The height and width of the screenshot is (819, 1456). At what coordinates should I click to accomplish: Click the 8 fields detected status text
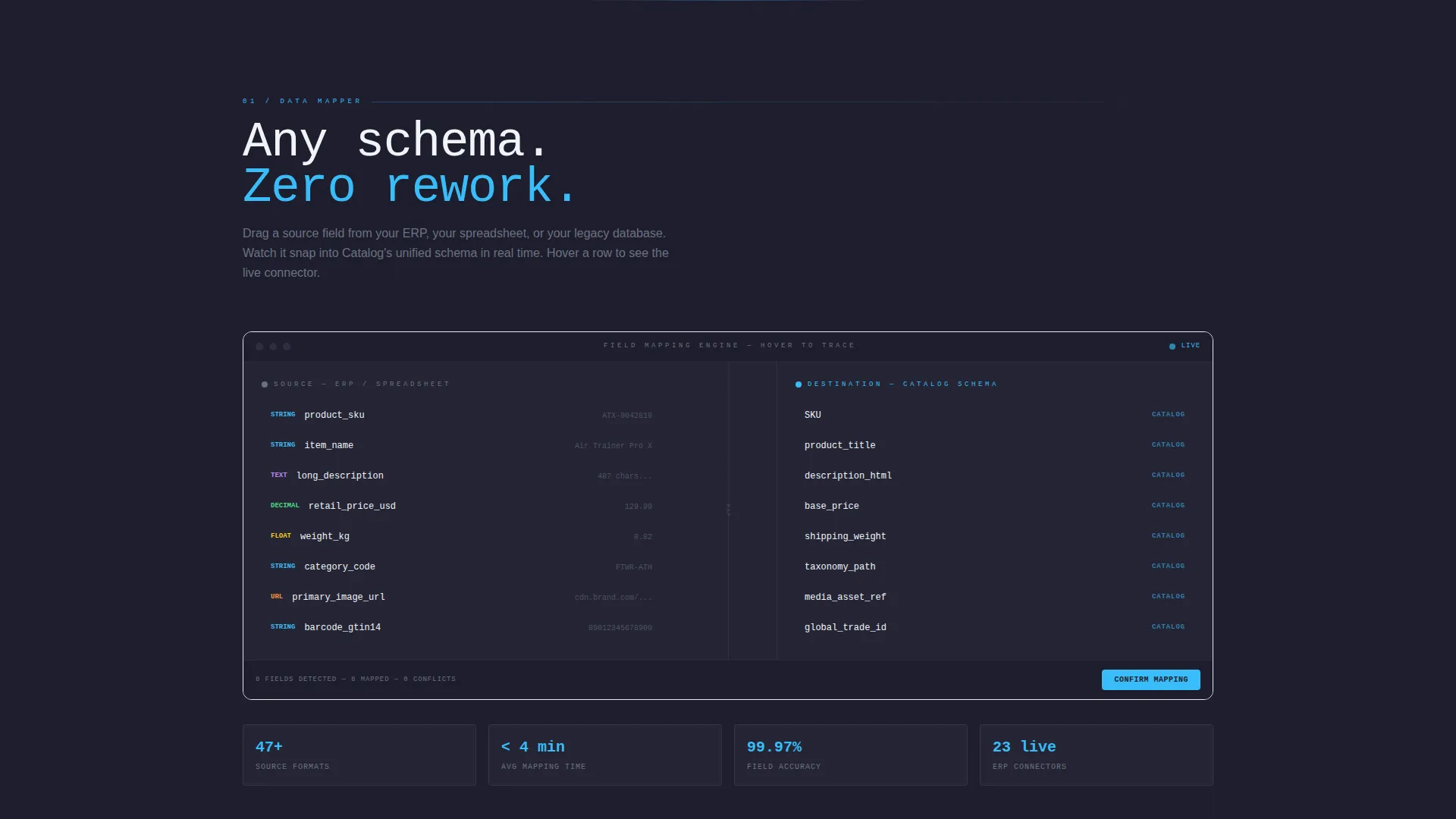[x=356, y=679]
